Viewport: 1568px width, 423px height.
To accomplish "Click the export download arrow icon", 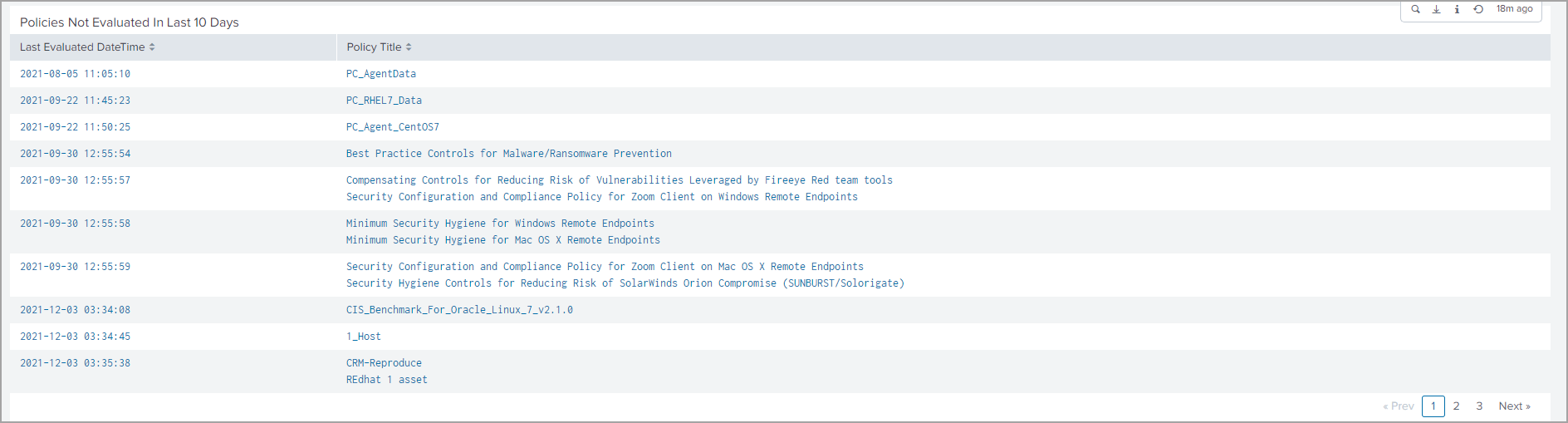I will [1436, 9].
